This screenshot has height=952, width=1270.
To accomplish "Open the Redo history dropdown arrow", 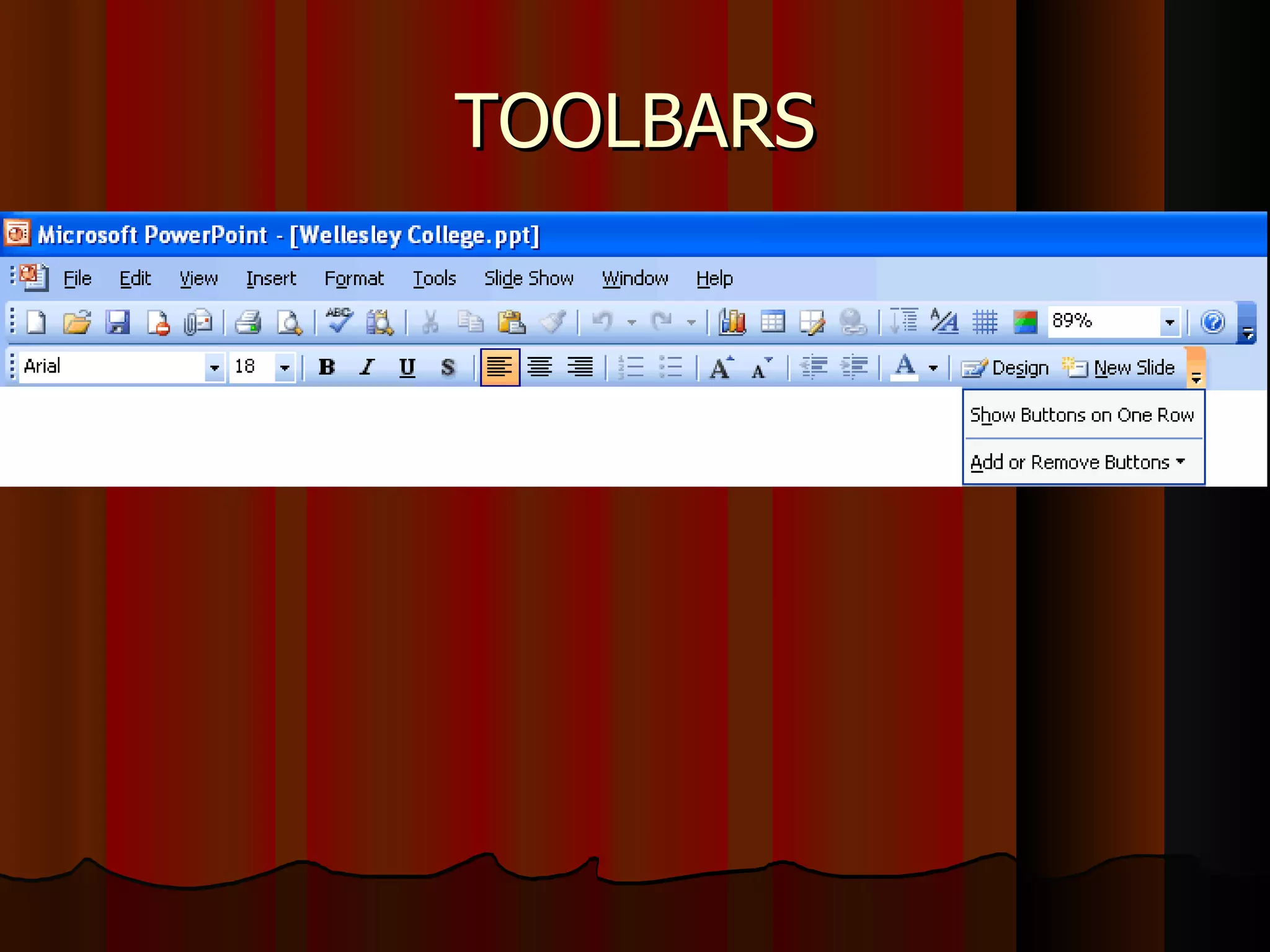I will click(x=691, y=322).
